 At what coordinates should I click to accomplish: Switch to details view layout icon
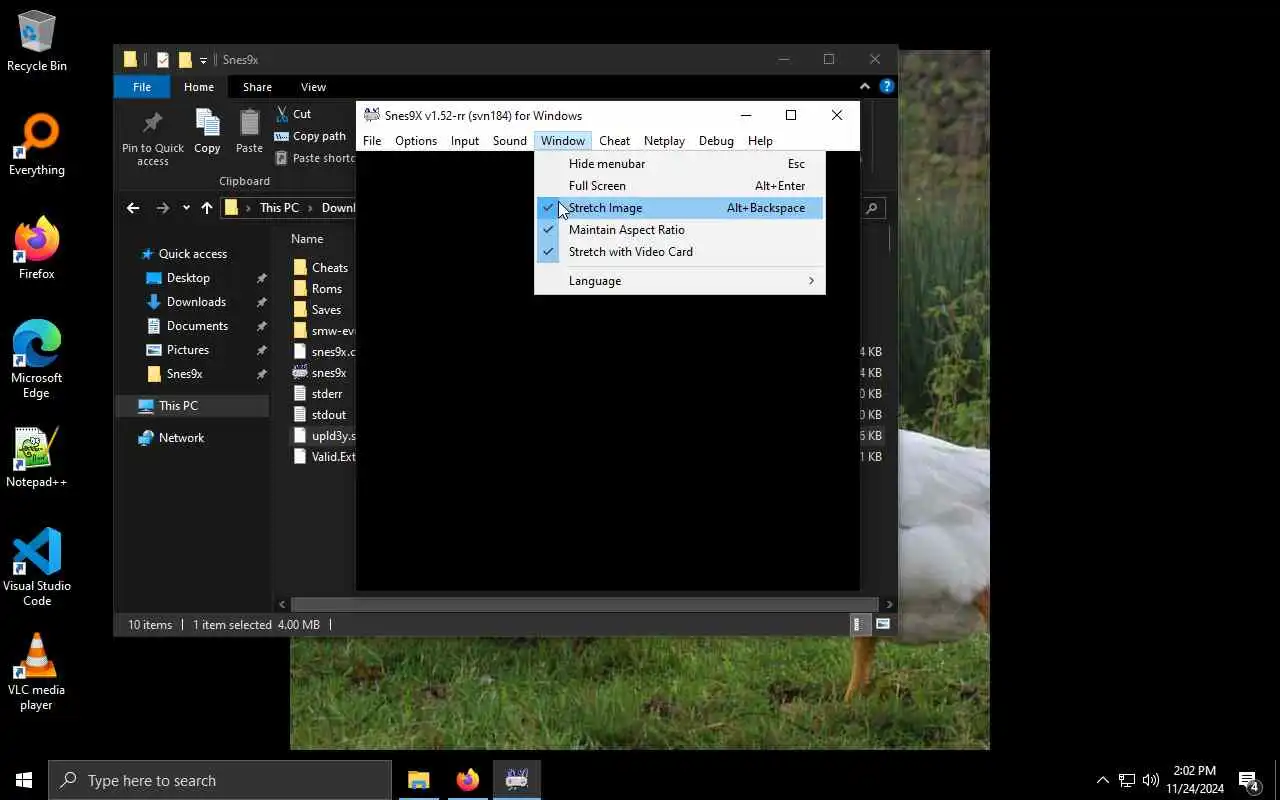858,624
